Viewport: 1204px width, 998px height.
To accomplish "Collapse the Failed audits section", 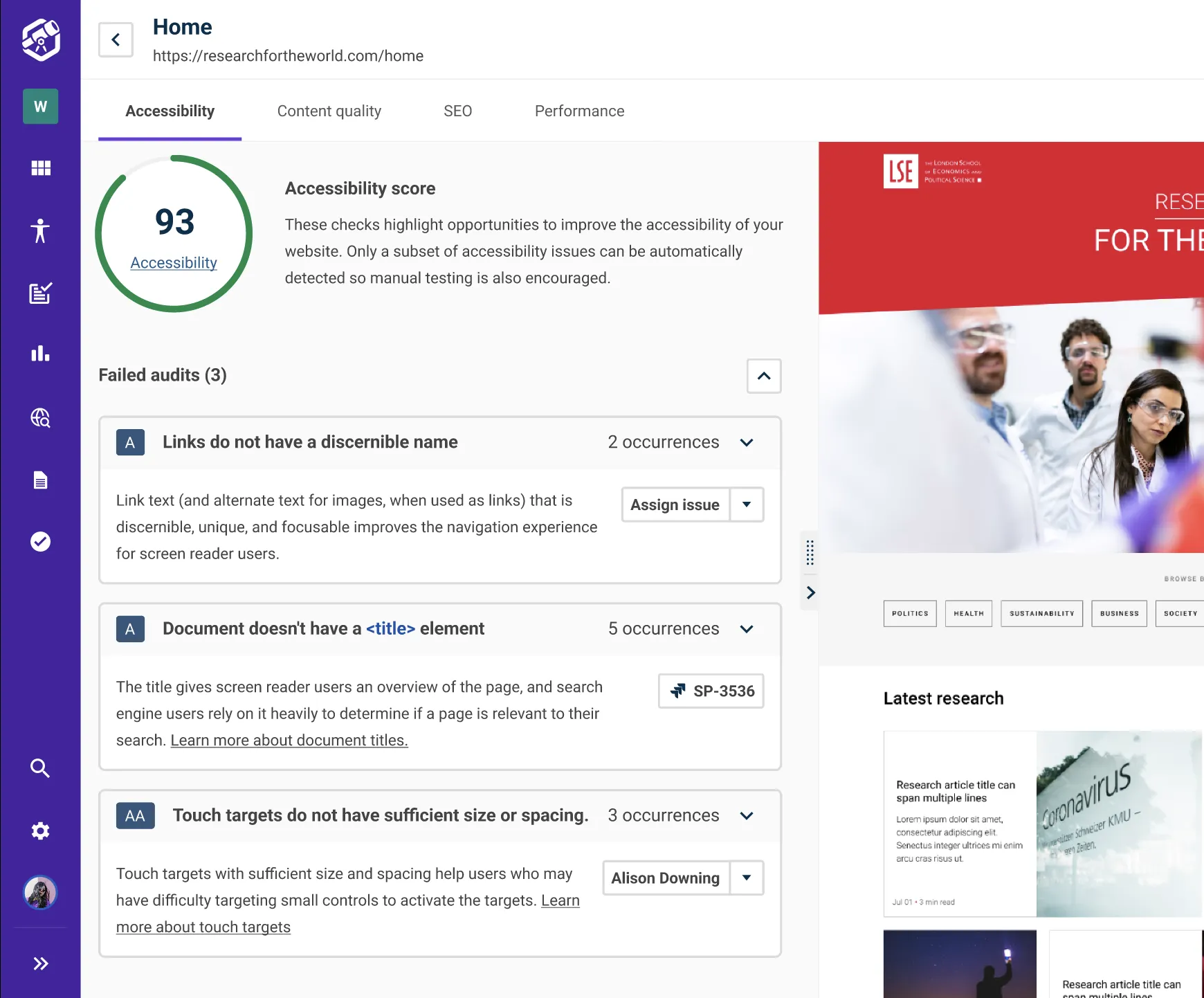I will tap(764, 376).
